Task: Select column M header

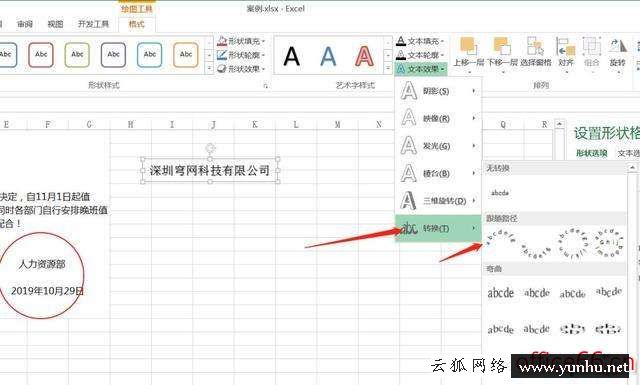Action: click(x=338, y=124)
